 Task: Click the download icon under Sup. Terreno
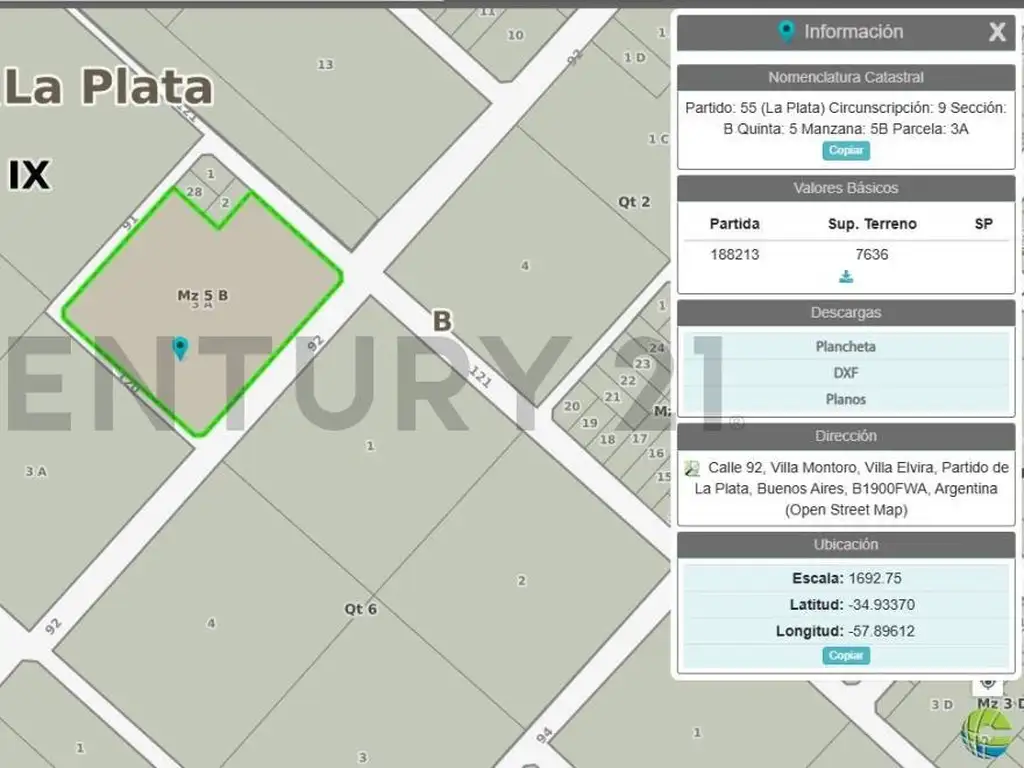point(846,277)
